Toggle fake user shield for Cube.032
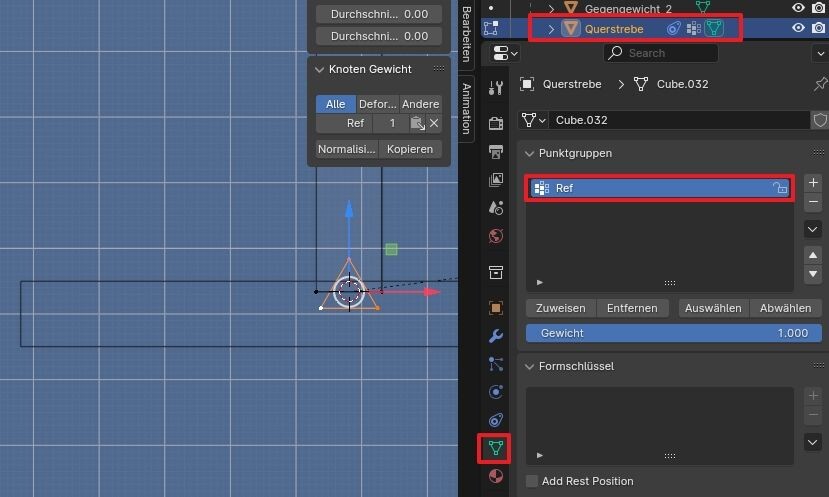Screen dimensions: 829x497 [819, 120]
